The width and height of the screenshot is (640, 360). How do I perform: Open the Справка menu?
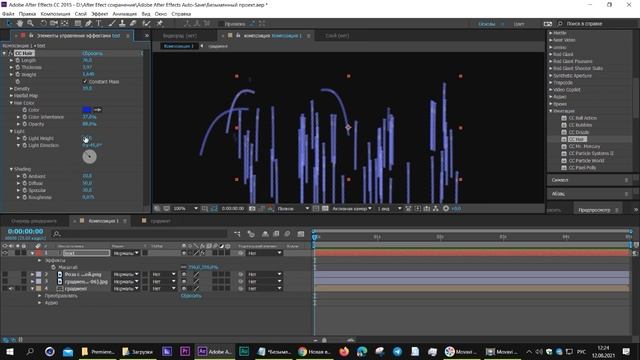coord(181,14)
